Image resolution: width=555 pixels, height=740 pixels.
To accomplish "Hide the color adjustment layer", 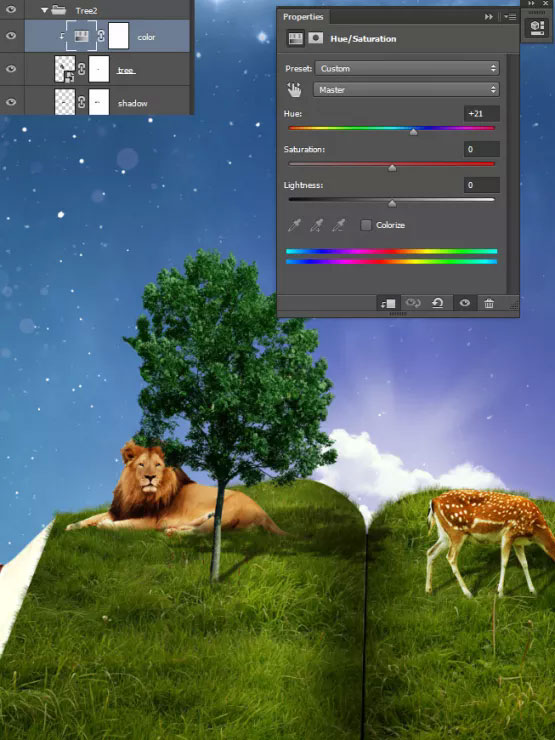I will pos(10,36).
